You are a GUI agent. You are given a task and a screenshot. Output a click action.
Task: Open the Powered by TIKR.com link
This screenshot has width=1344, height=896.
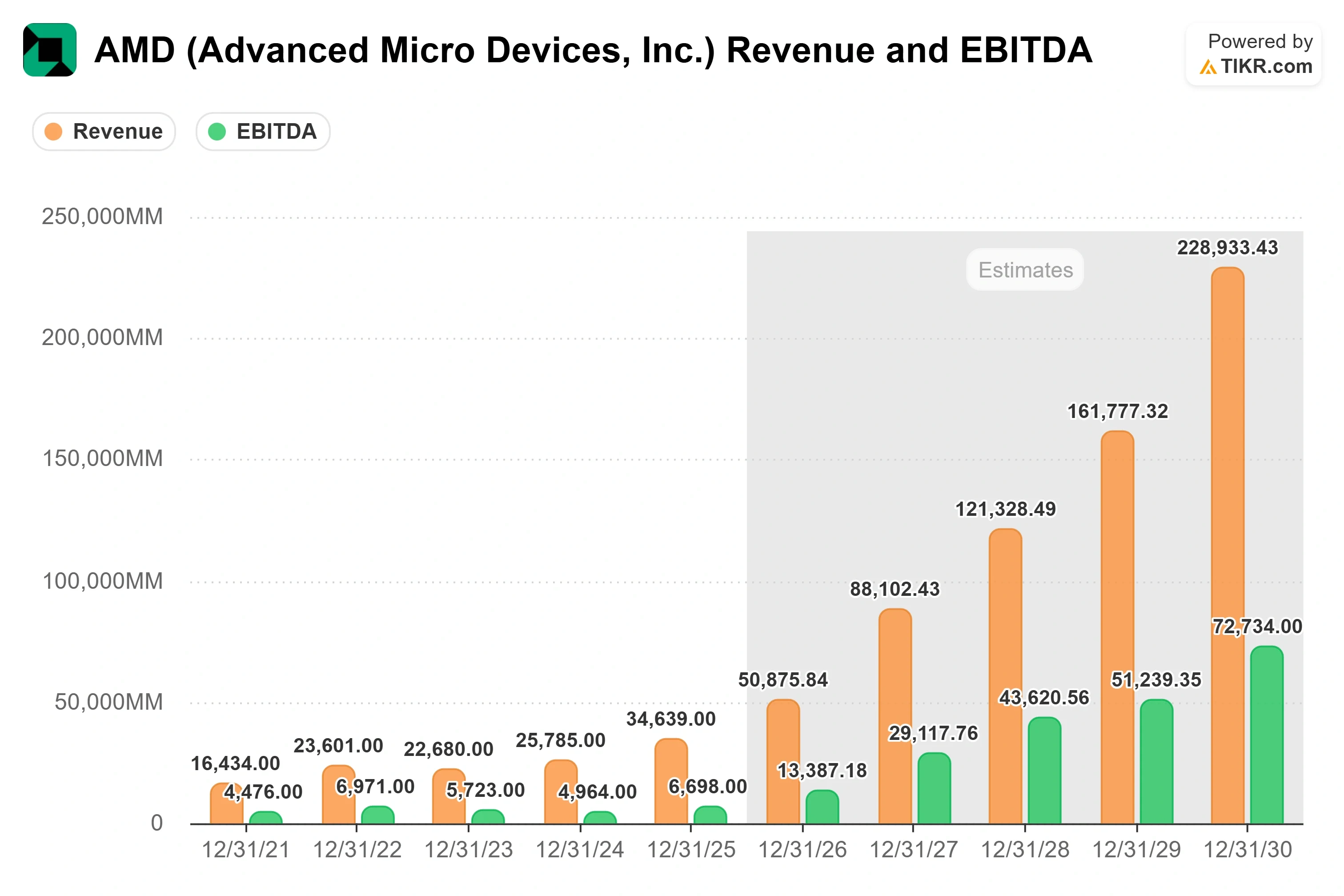(1253, 54)
